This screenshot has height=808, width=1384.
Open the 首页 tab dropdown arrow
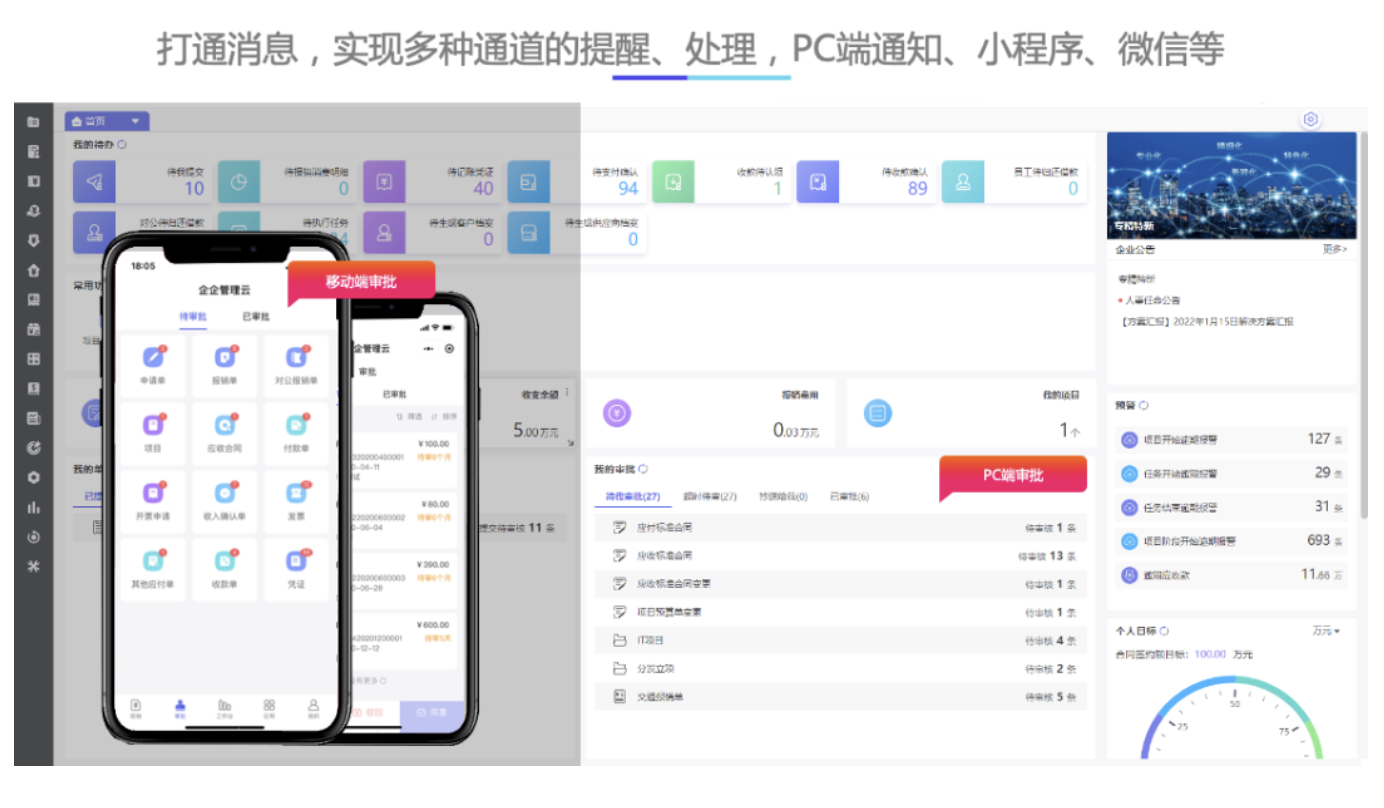click(x=134, y=122)
